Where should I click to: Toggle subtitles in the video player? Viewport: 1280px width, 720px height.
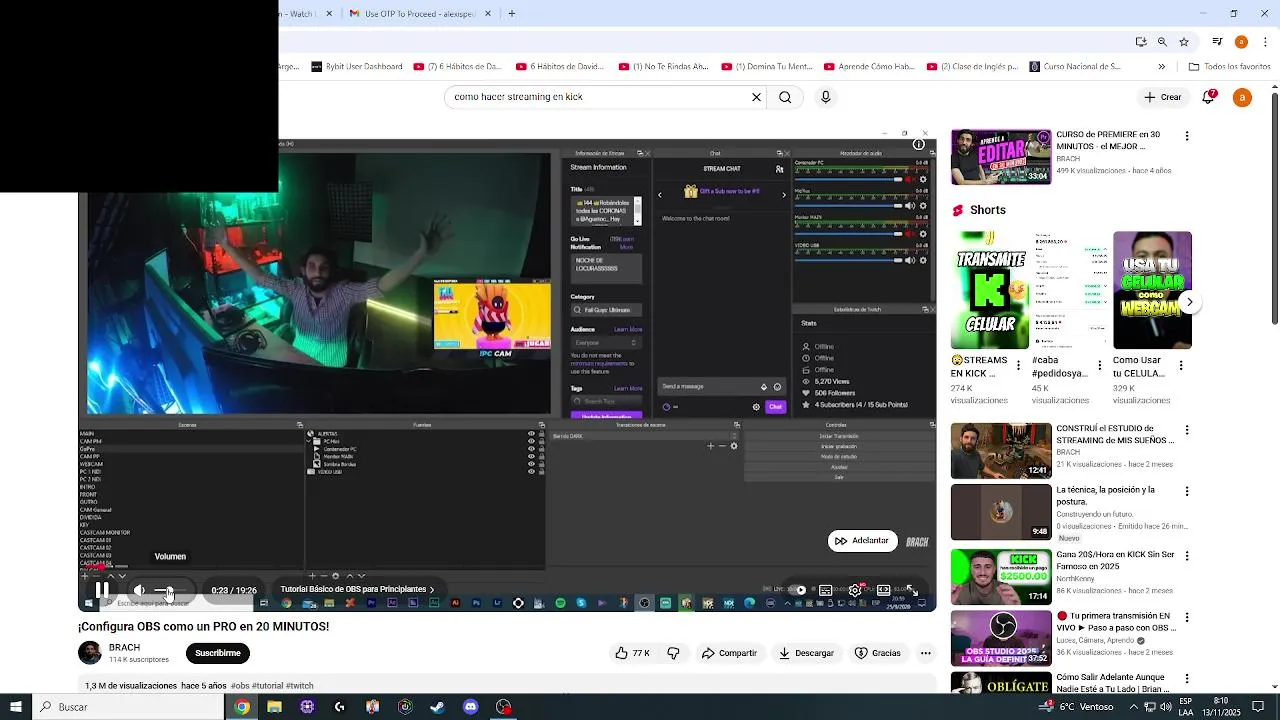pyautogui.click(x=826, y=590)
